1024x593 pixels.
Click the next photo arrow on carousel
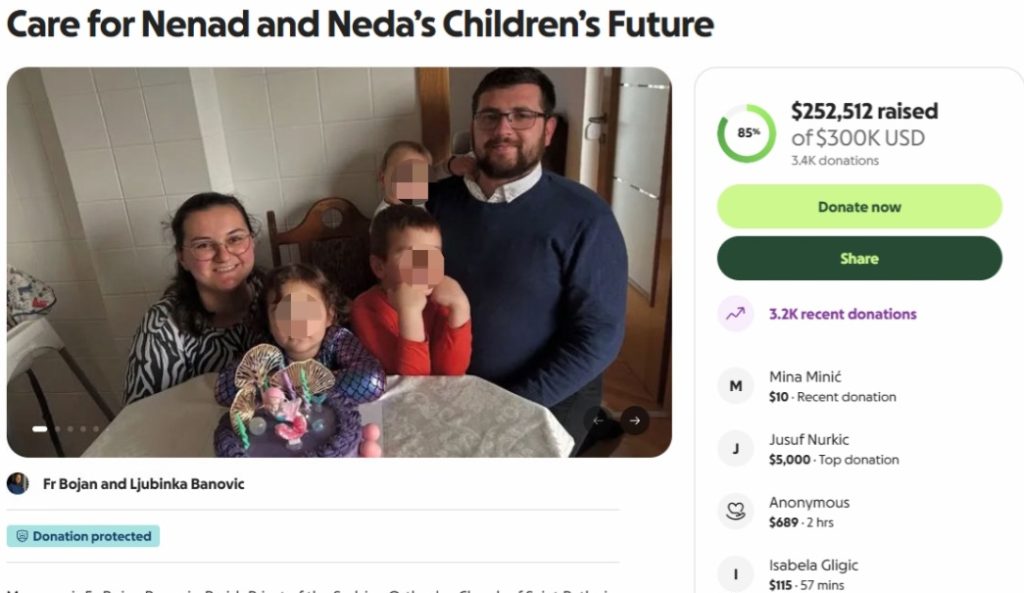(634, 421)
